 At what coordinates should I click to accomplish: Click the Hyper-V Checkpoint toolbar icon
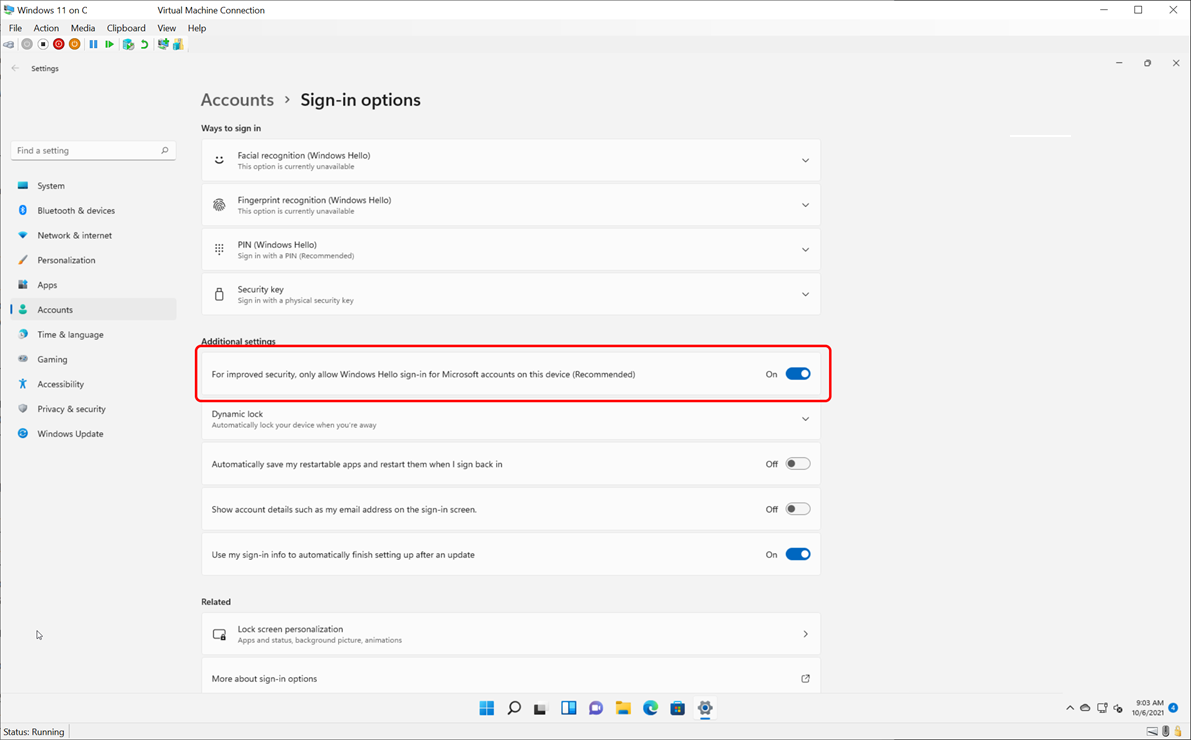[x=128, y=44]
